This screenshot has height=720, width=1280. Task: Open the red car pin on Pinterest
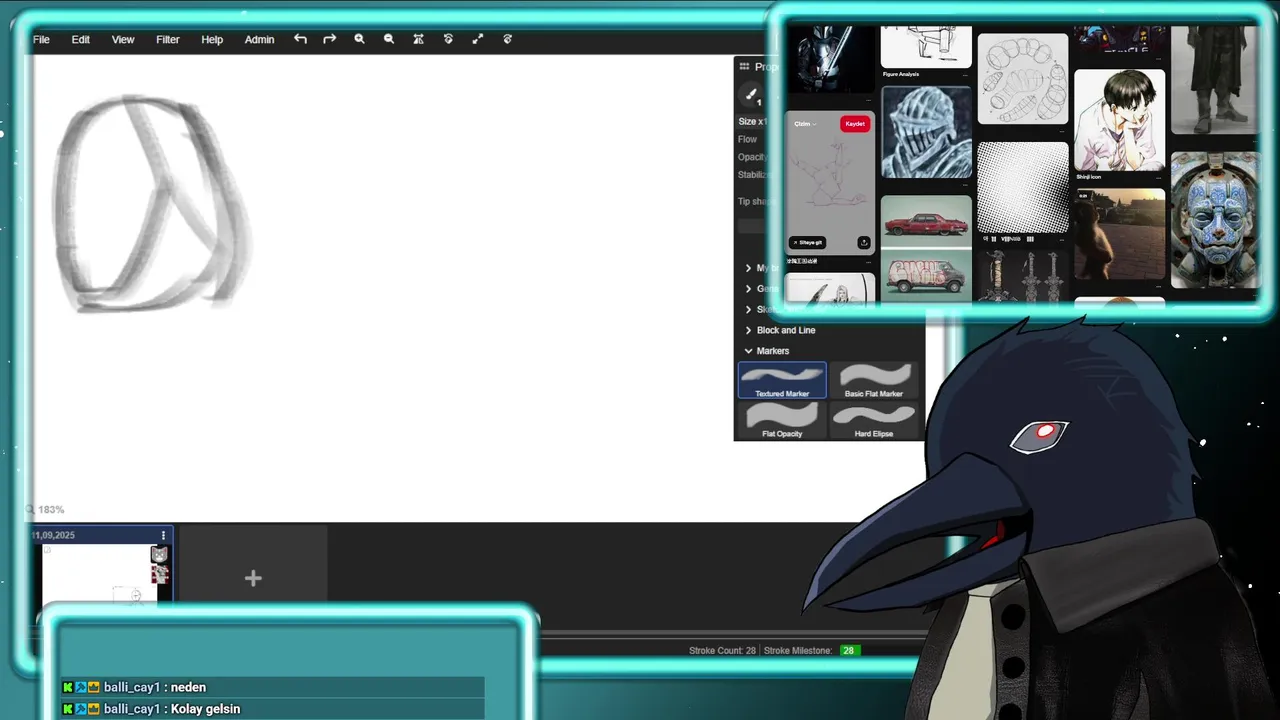tap(926, 221)
